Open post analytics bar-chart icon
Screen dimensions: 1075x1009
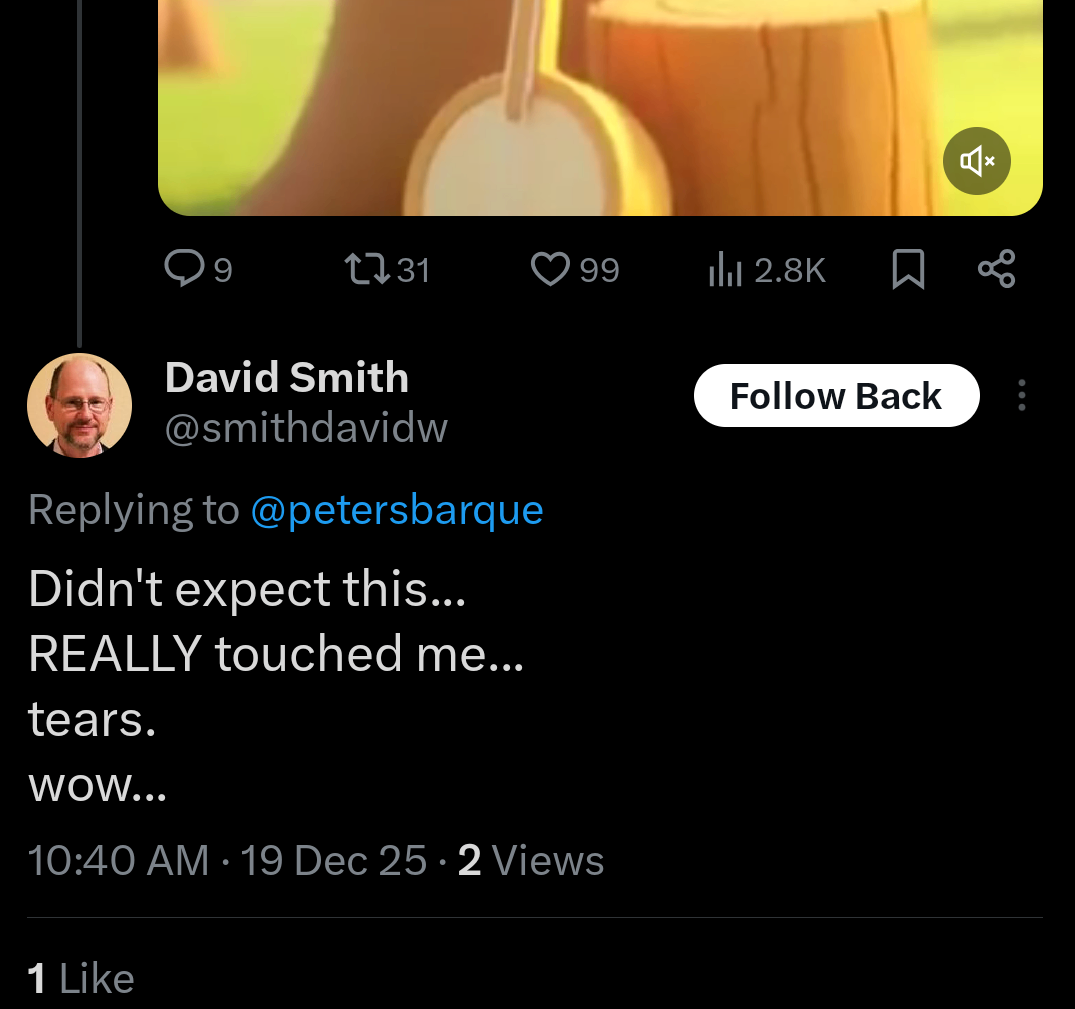(724, 269)
